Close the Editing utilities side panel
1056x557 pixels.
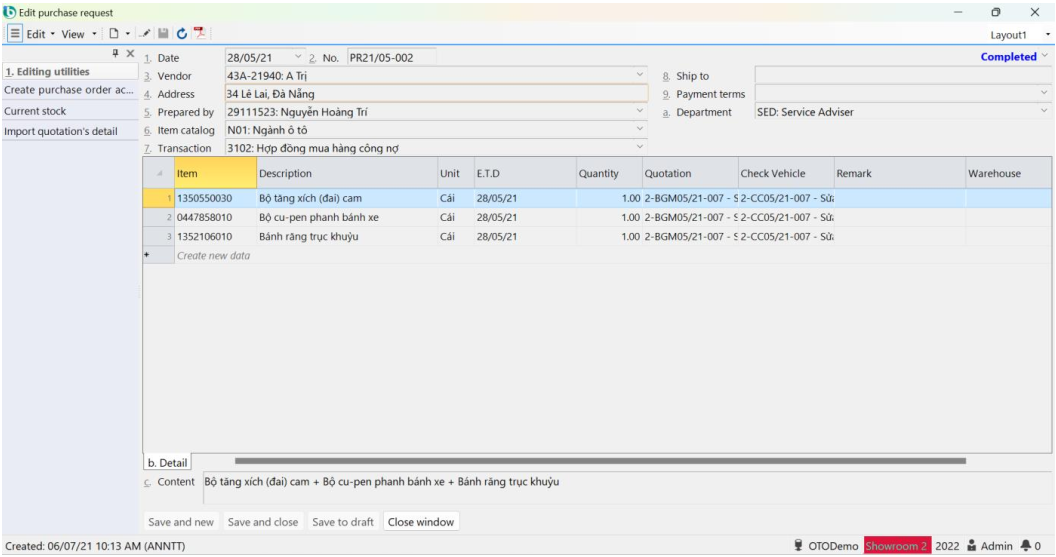[x=130, y=53]
